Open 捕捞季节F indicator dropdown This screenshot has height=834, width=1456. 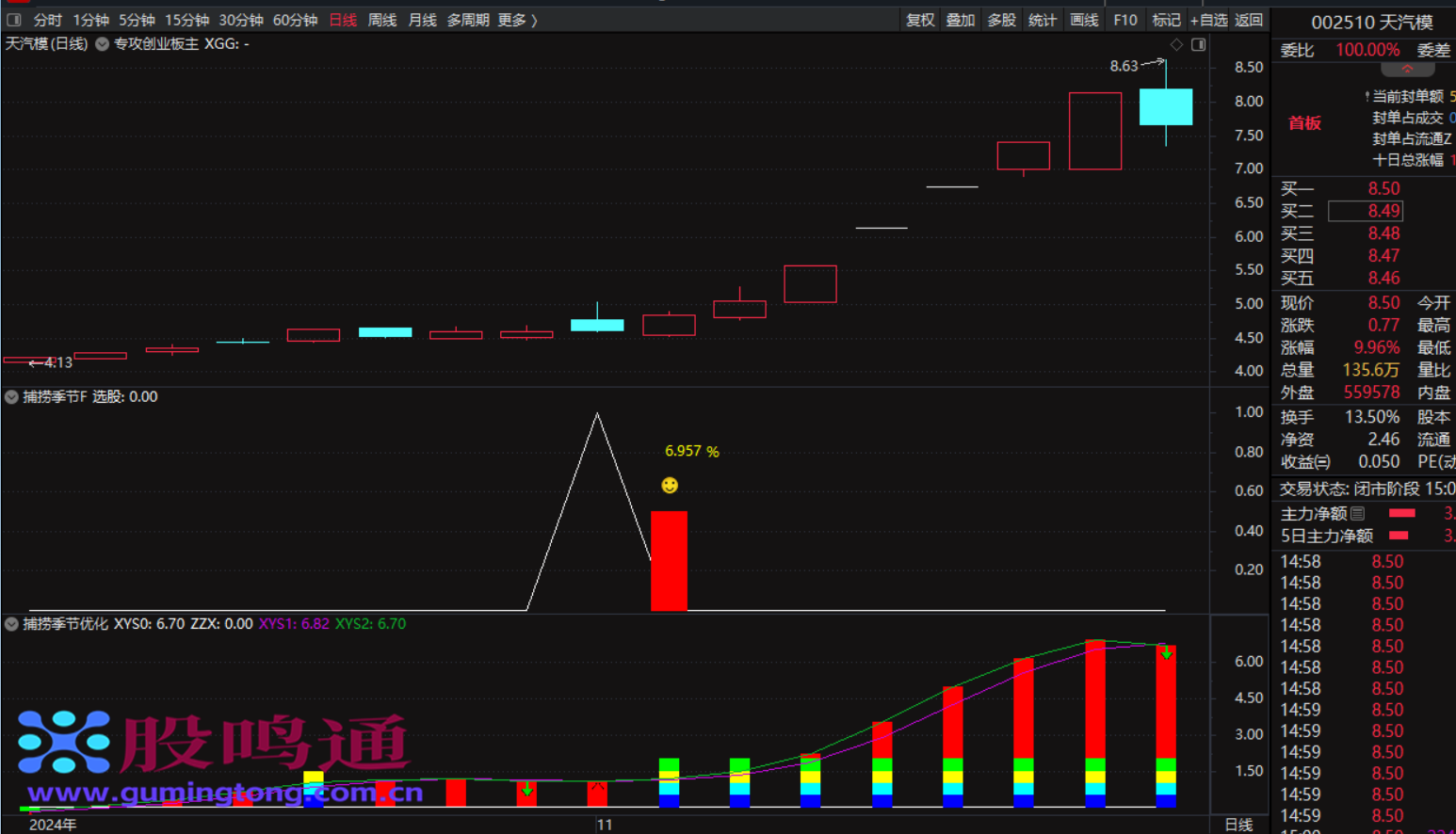pos(11,397)
